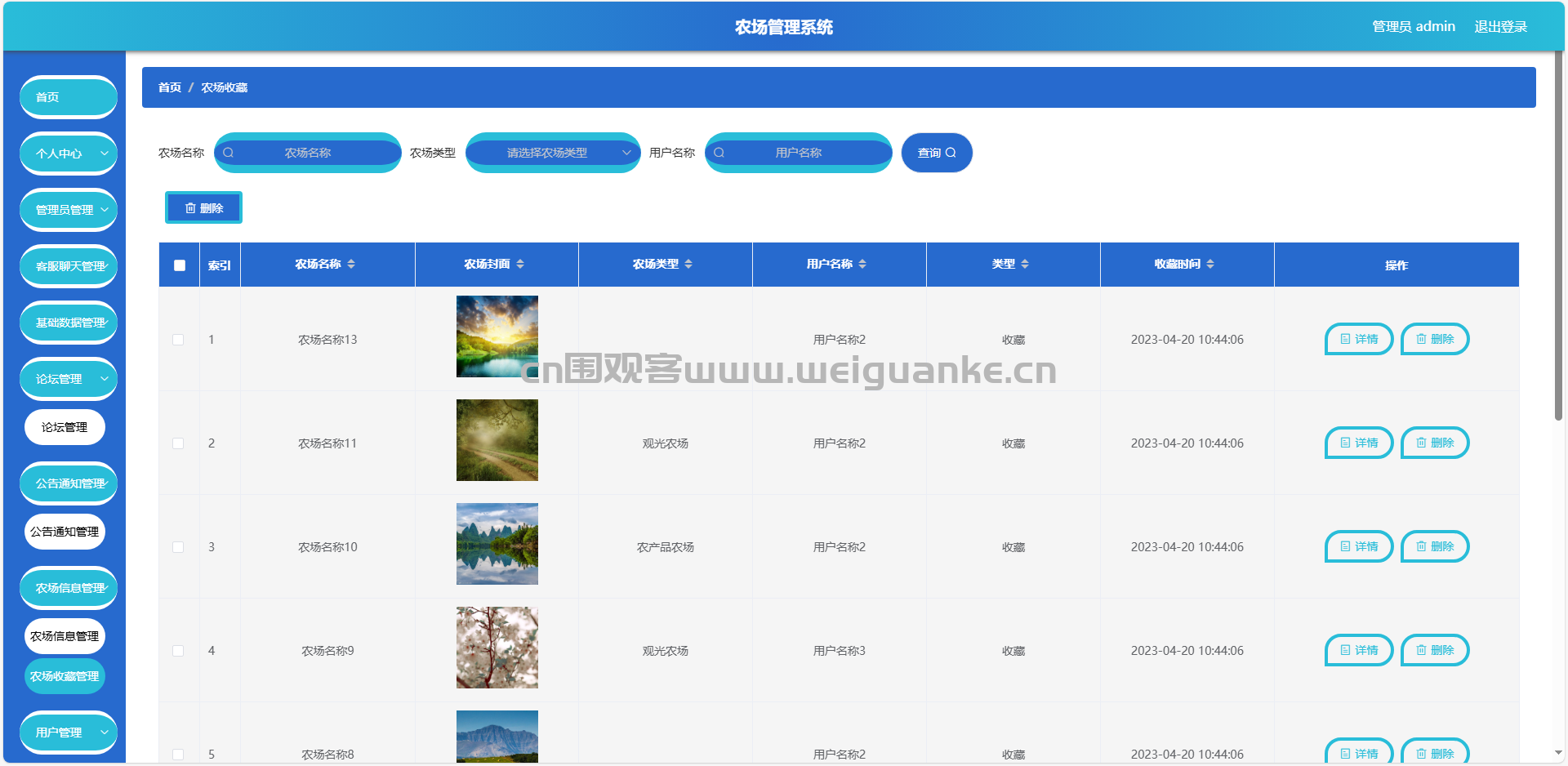Viewport: 1568px width, 766px height.
Task: Click the 索引 column header
Action: point(220,265)
